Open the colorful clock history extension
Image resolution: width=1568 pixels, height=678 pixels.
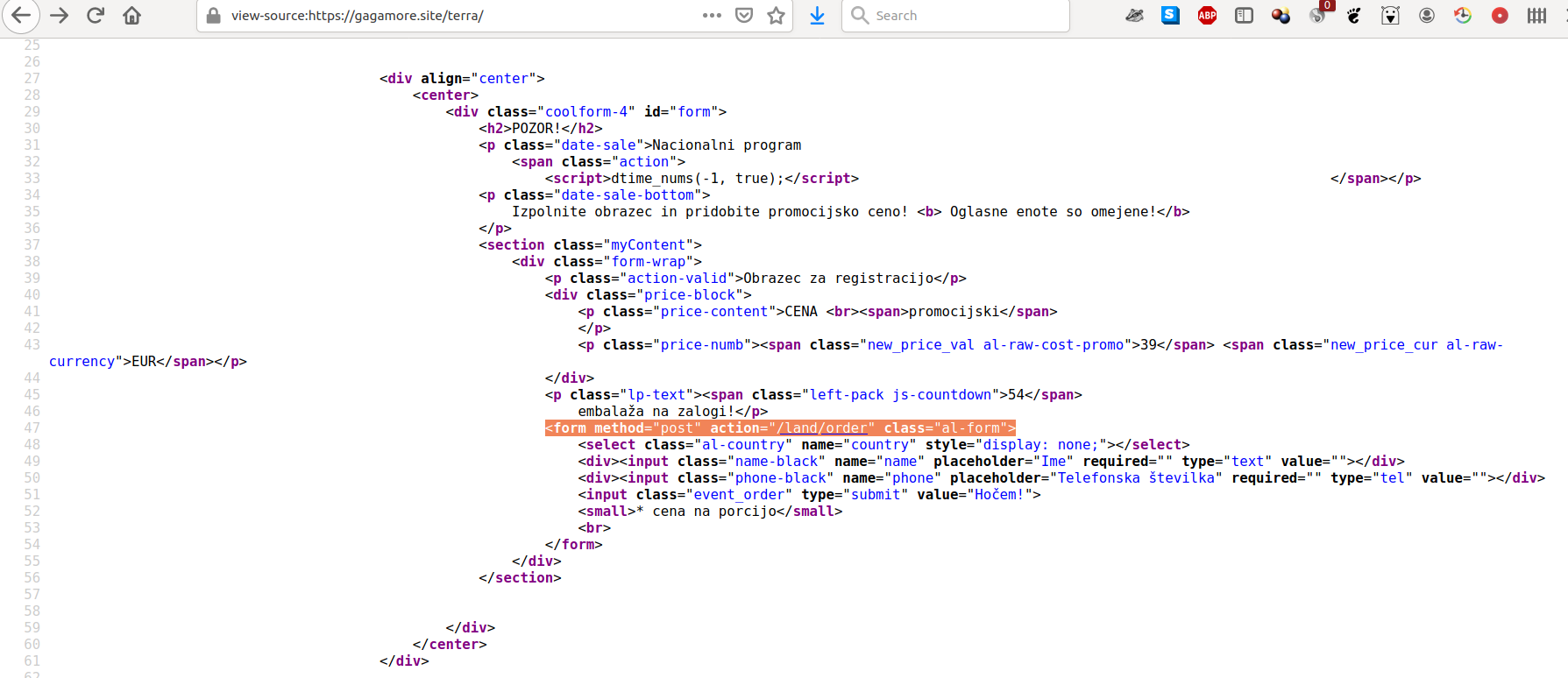coord(1463,15)
